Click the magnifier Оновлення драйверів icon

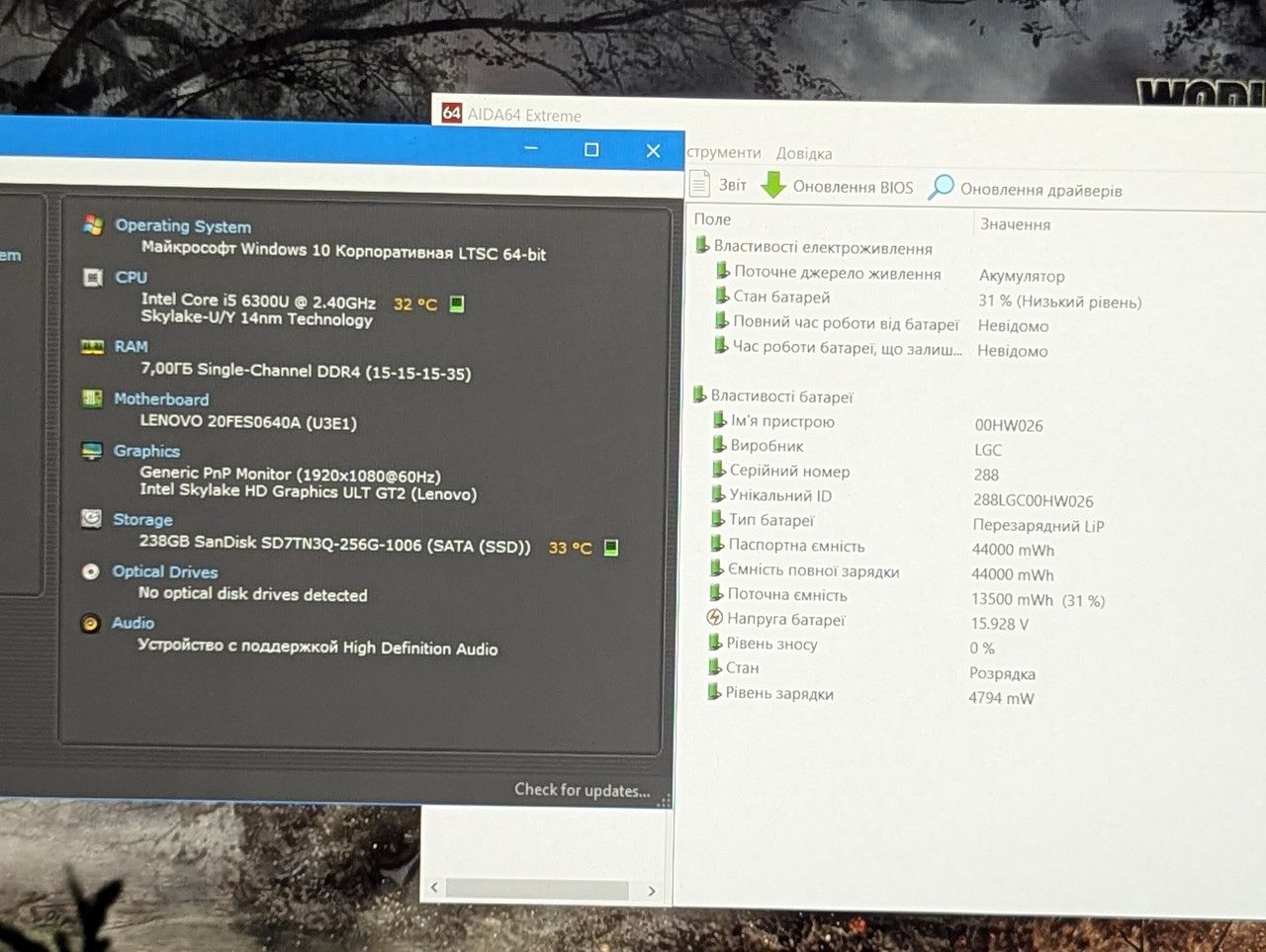941,187
